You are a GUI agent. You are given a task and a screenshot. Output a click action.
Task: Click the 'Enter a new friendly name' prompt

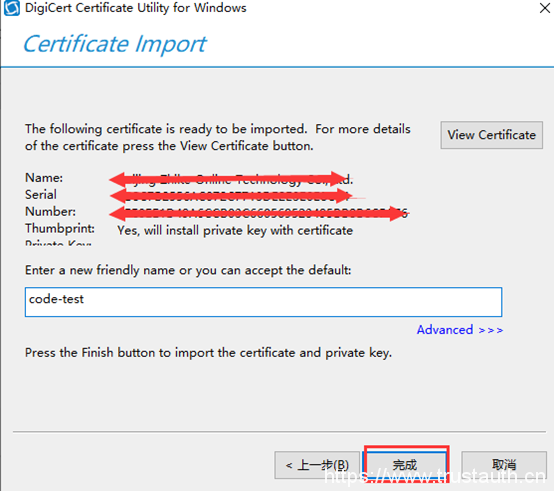[x=188, y=270]
